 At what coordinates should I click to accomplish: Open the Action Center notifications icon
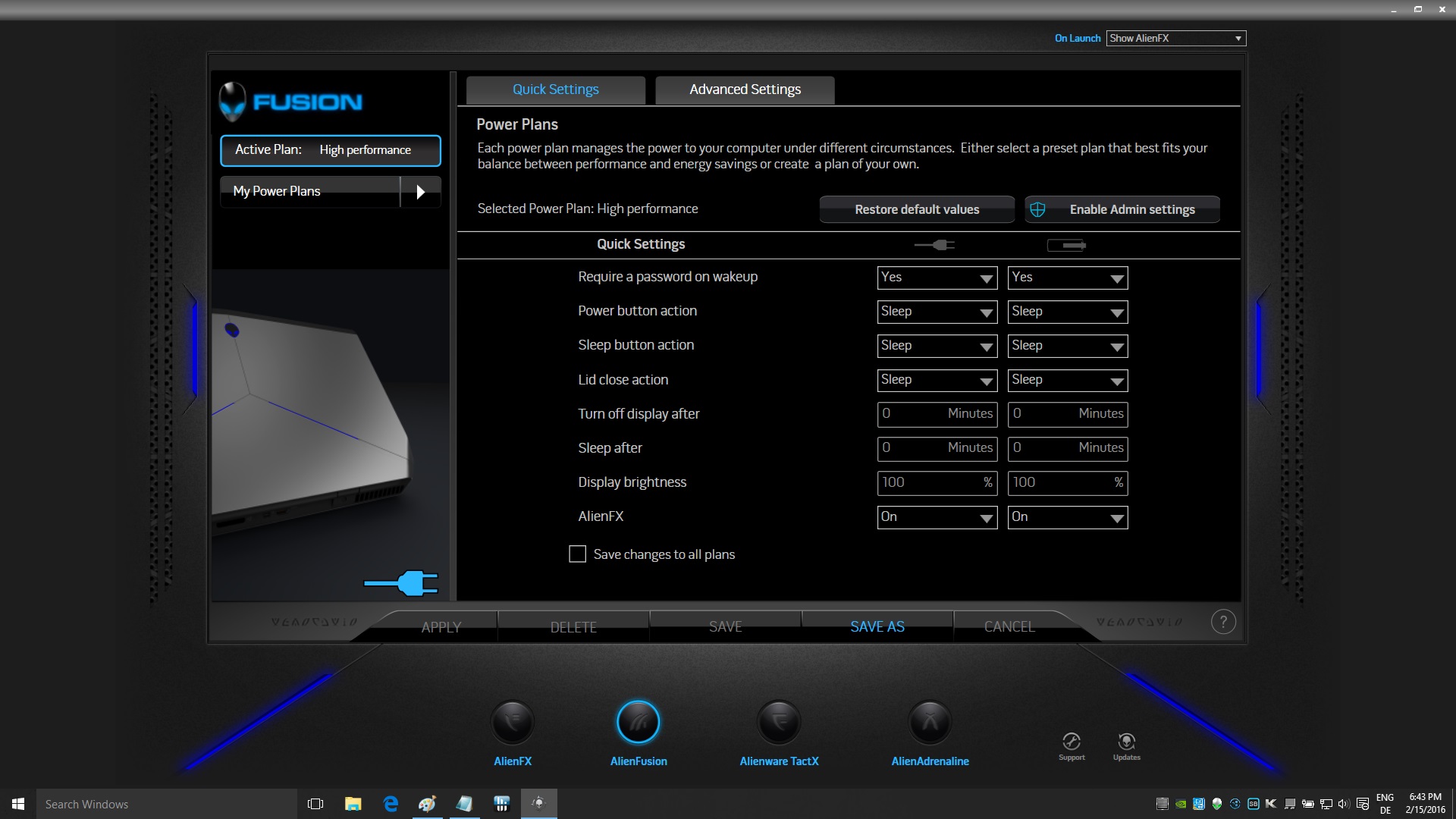tap(1362, 804)
